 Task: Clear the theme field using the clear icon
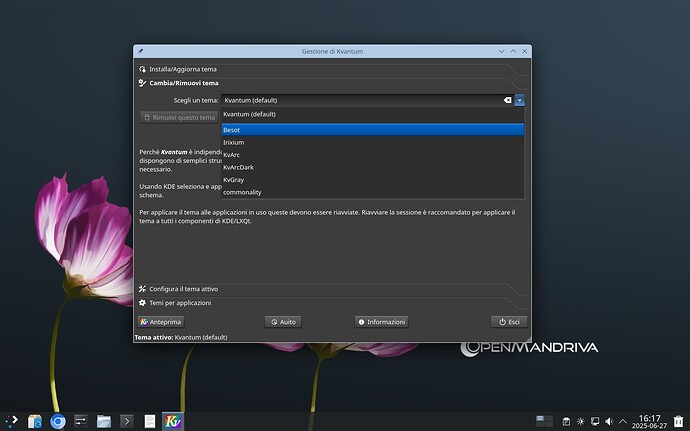[x=507, y=100]
